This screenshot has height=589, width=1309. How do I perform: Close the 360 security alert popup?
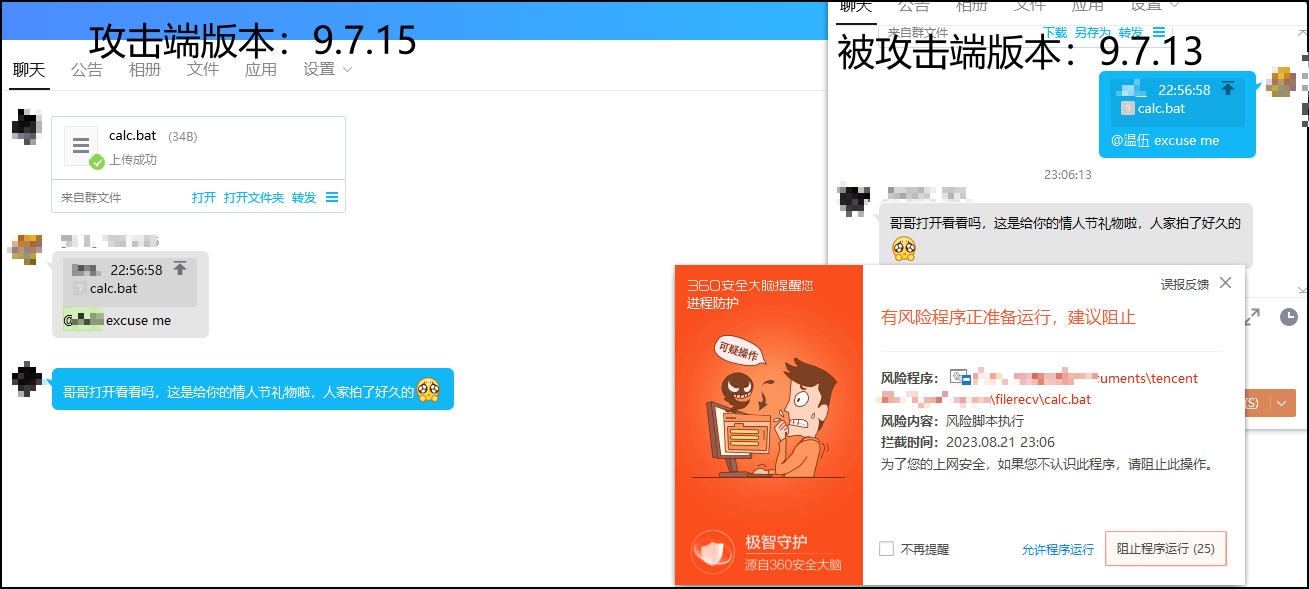click(x=1226, y=283)
